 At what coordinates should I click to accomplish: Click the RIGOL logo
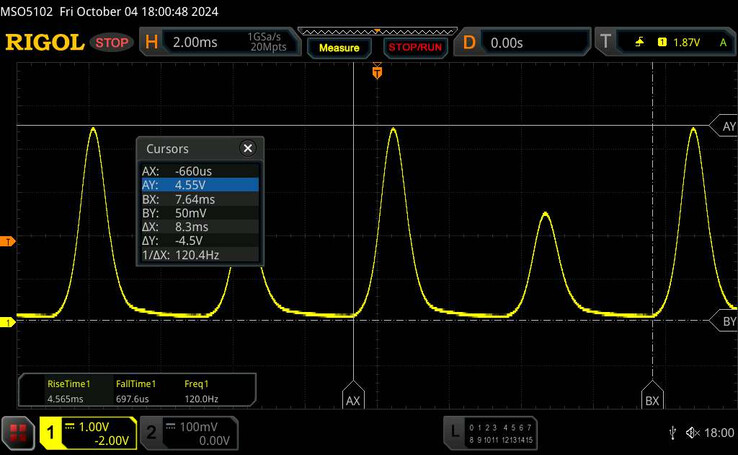pos(45,42)
